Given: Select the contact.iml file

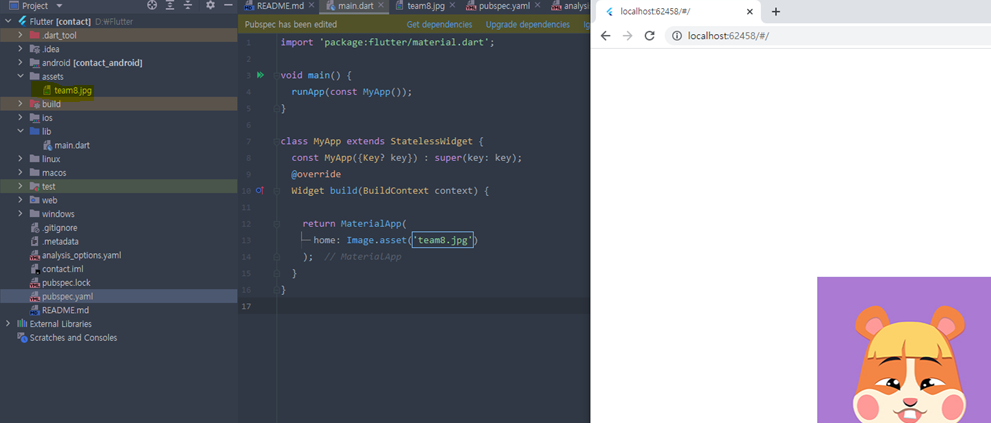Looking at the screenshot, I should click(63, 269).
